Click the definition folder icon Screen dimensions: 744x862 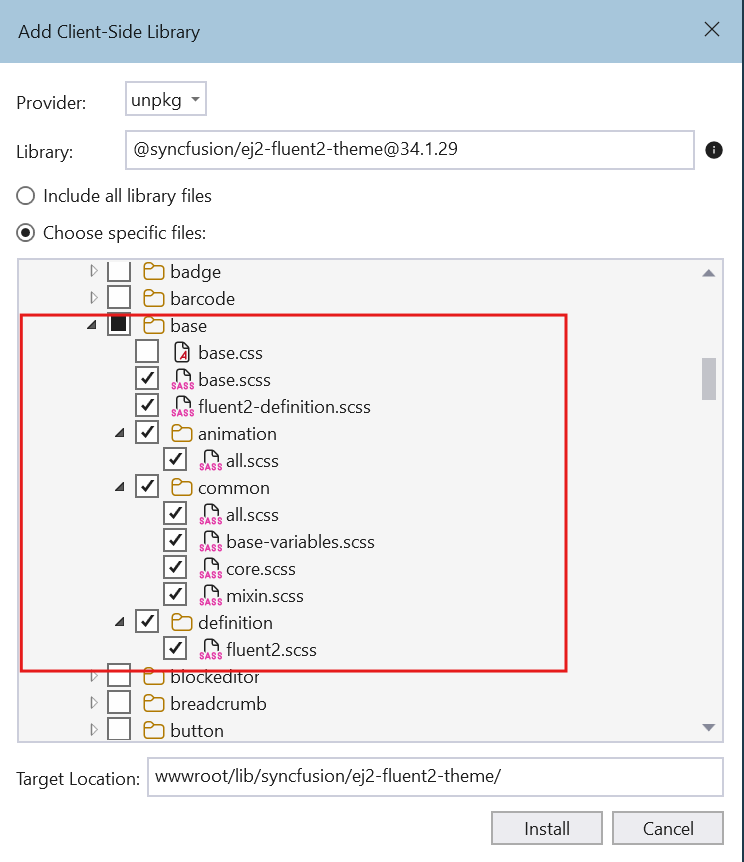click(181, 622)
